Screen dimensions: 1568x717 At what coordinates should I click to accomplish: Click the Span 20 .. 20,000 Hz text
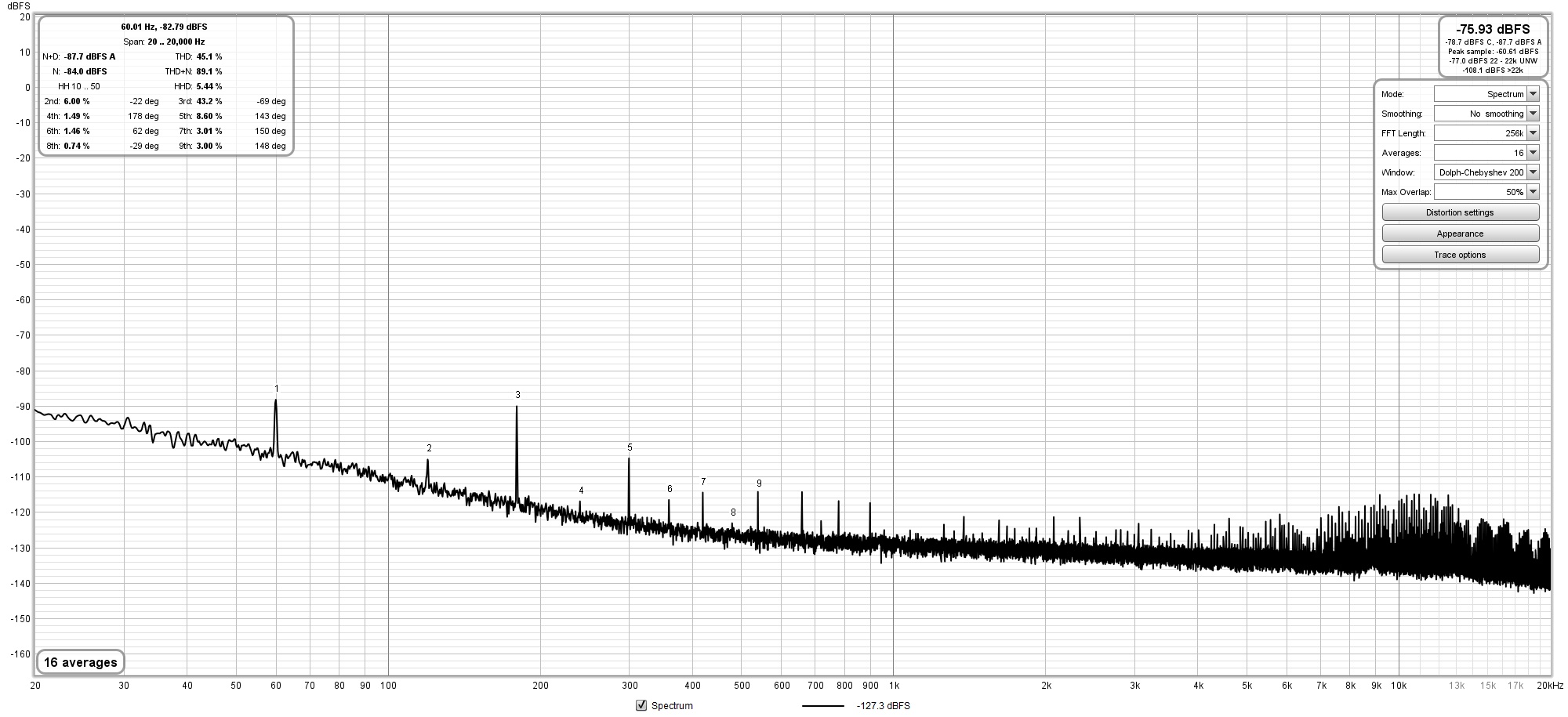coord(164,42)
